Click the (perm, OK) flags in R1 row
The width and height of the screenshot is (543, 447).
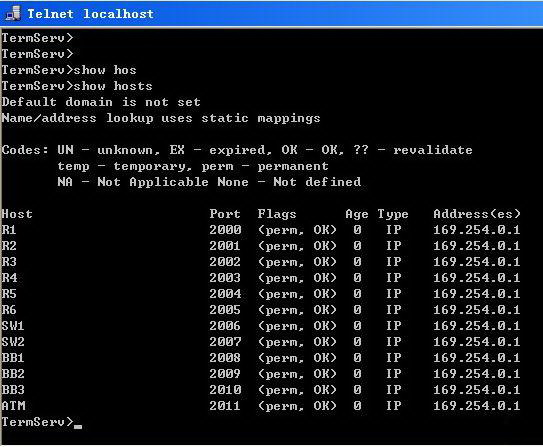tap(297, 230)
